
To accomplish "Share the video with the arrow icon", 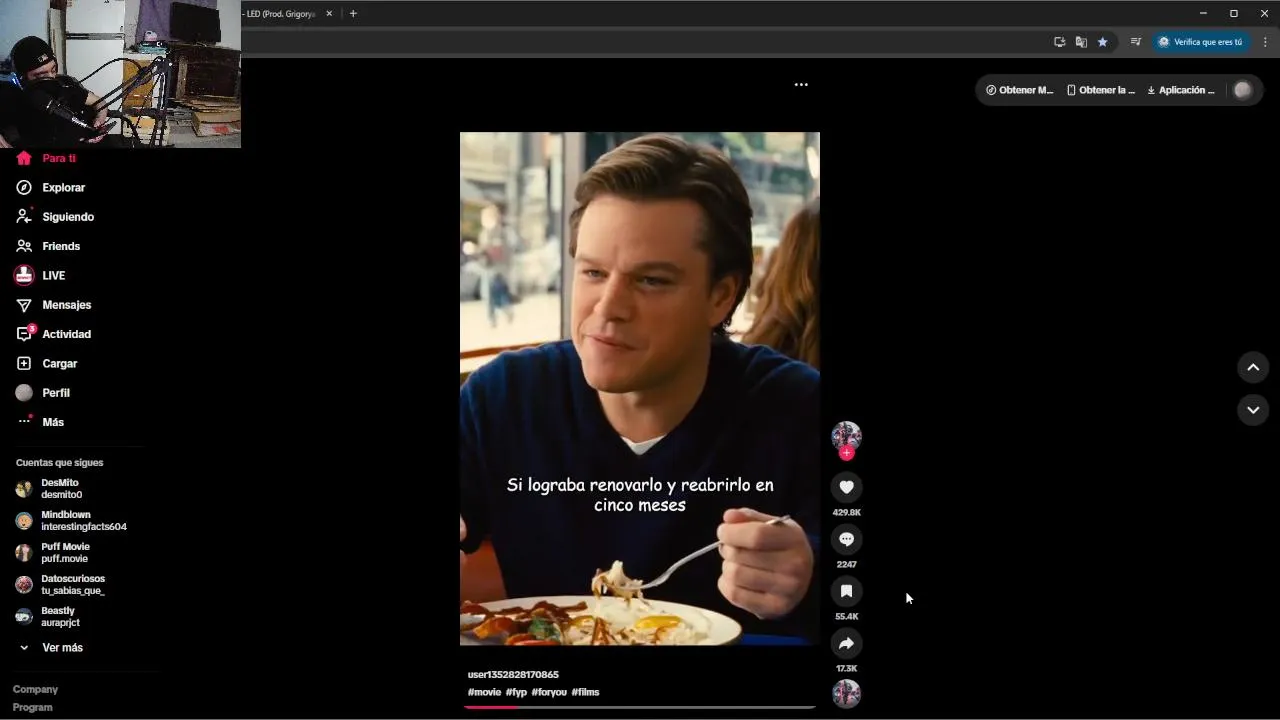I will (x=846, y=643).
